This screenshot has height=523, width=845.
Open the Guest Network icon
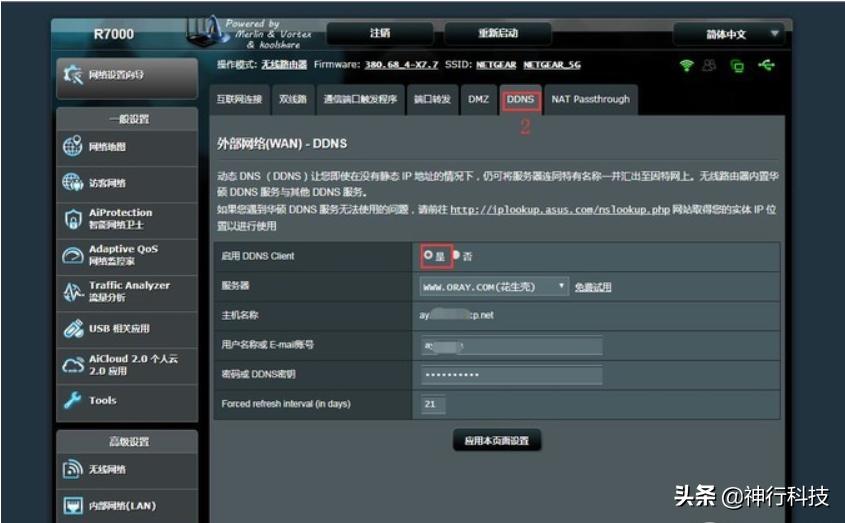pyautogui.click(x=72, y=182)
